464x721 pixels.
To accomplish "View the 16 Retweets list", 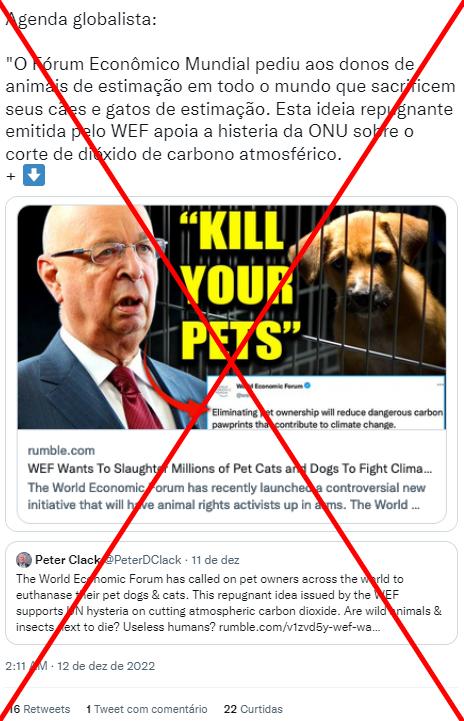I will (x=39, y=709).
